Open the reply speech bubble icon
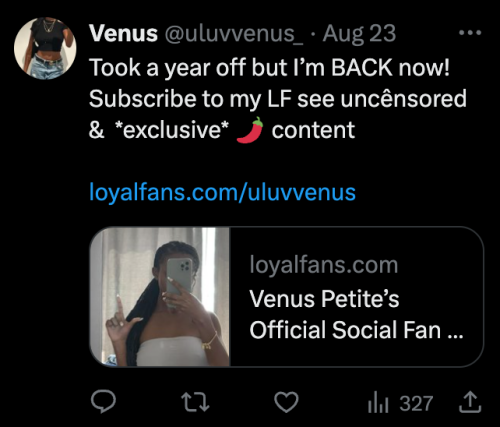The width and height of the screenshot is (500, 427). pyautogui.click(x=103, y=402)
